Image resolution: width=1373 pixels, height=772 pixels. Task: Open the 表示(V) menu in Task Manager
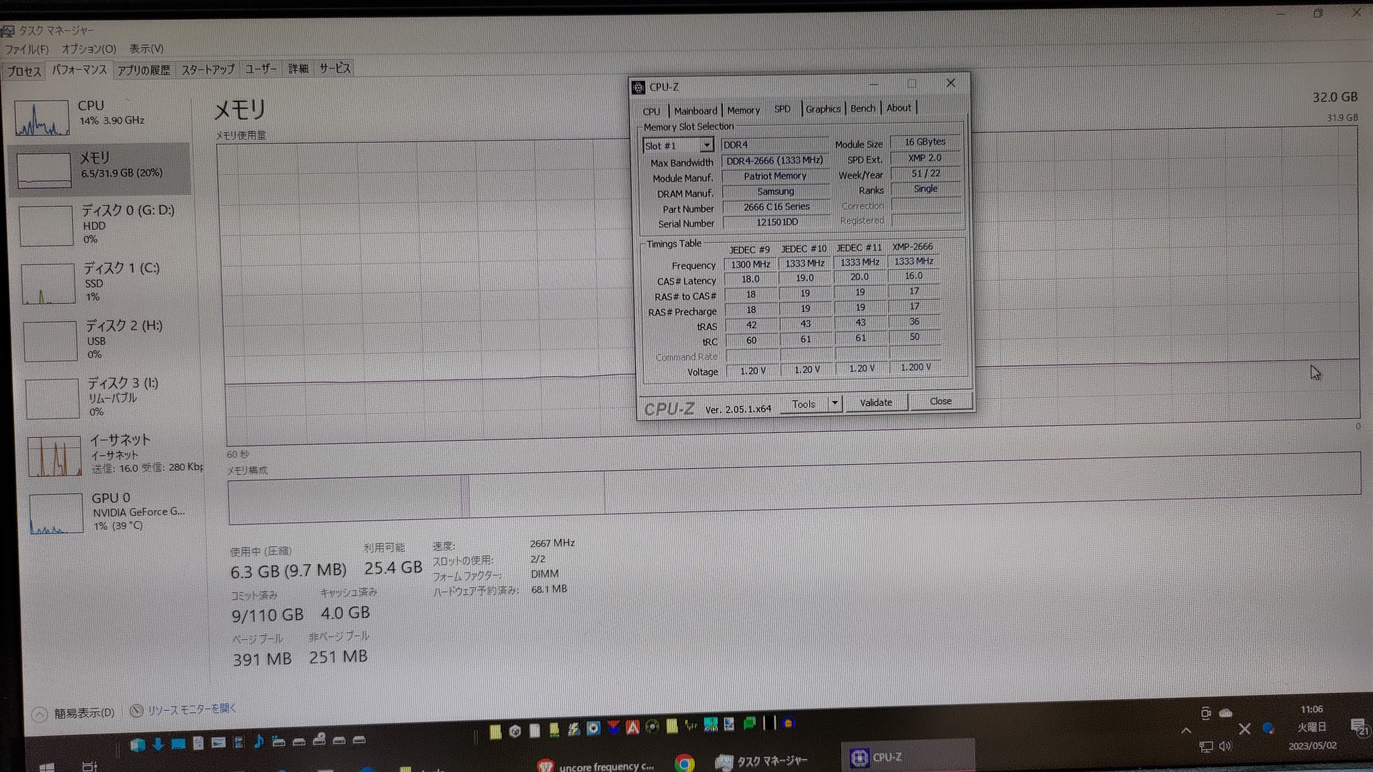[146, 49]
